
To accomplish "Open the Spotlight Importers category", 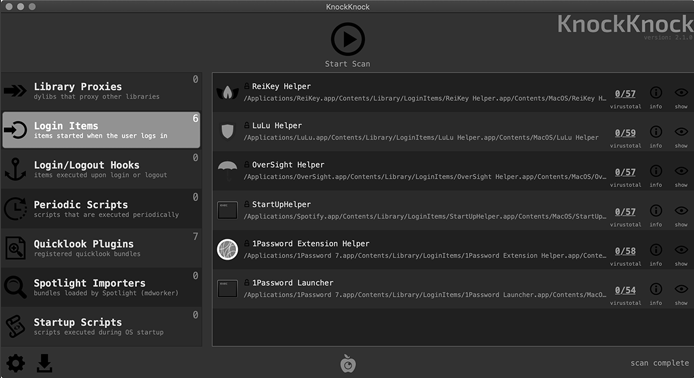I will pyautogui.click(x=101, y=287).
